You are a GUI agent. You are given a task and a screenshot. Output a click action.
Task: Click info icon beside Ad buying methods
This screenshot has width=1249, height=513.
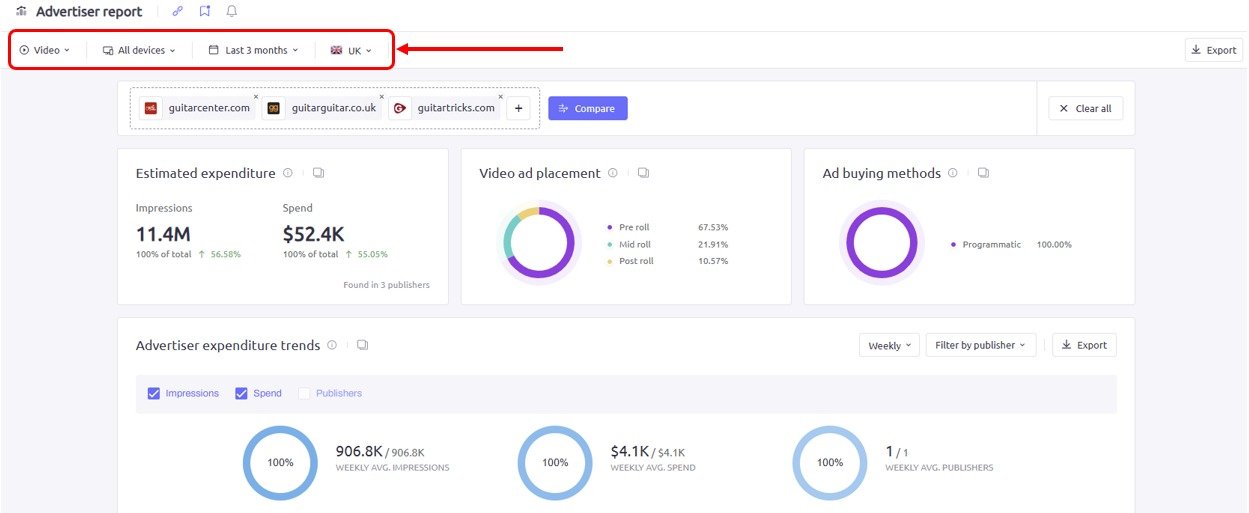953,173
